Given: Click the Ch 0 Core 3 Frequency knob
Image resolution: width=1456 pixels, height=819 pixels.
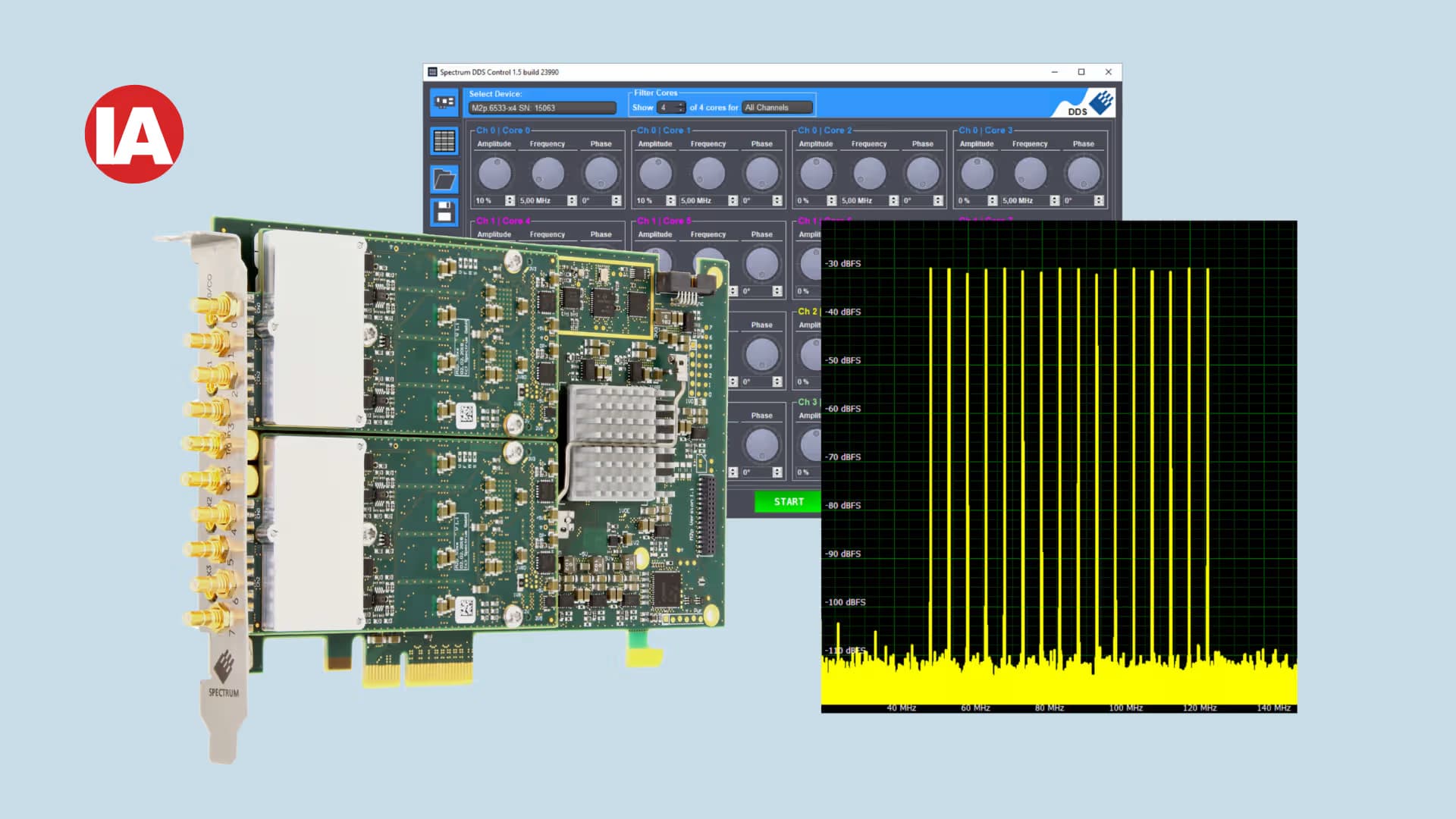Looking at the screenshot, I should pos(1030,174).
